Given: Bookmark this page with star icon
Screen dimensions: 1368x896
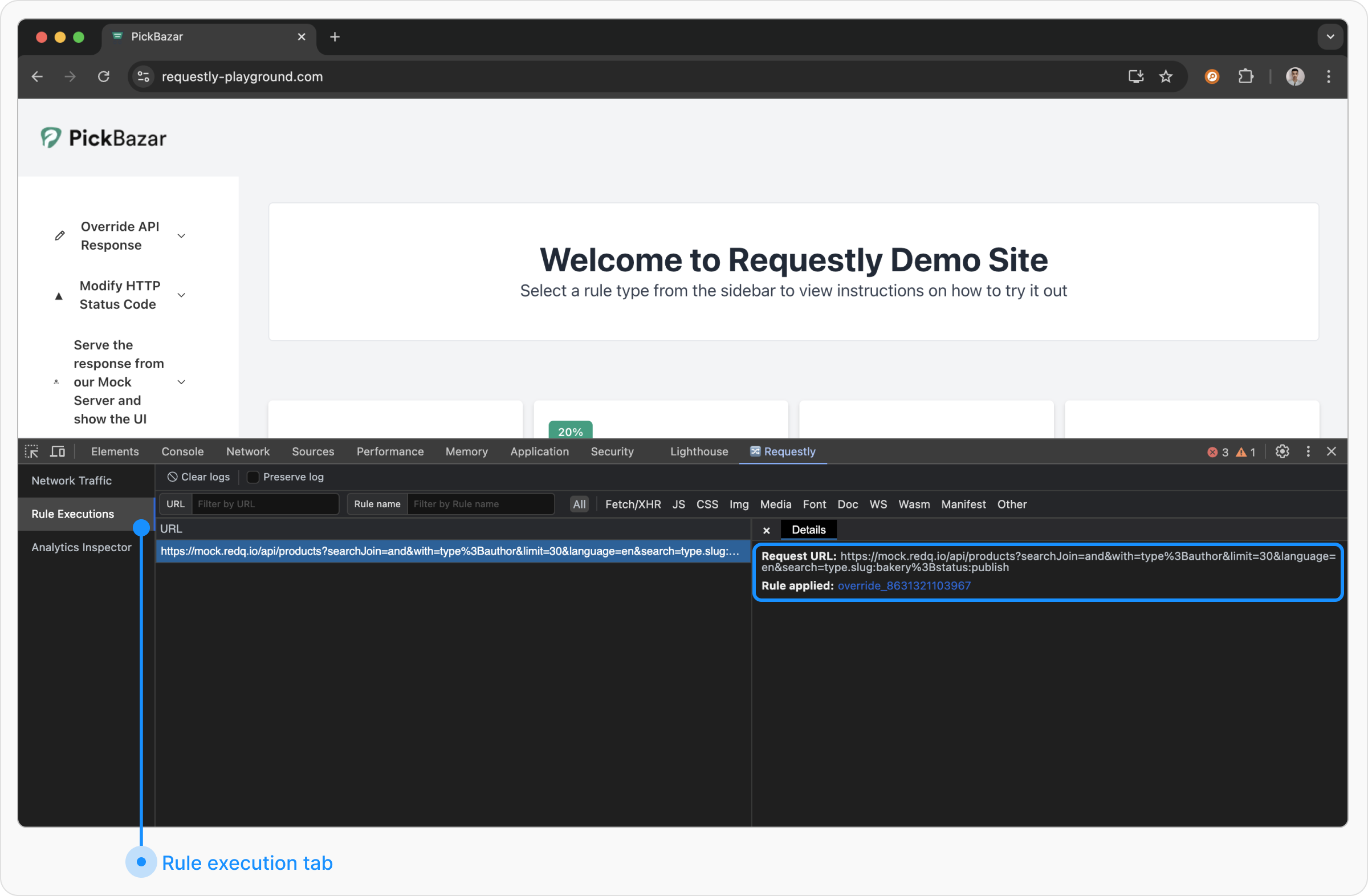Looking at the screenshot, I should tap(1166, 76).
